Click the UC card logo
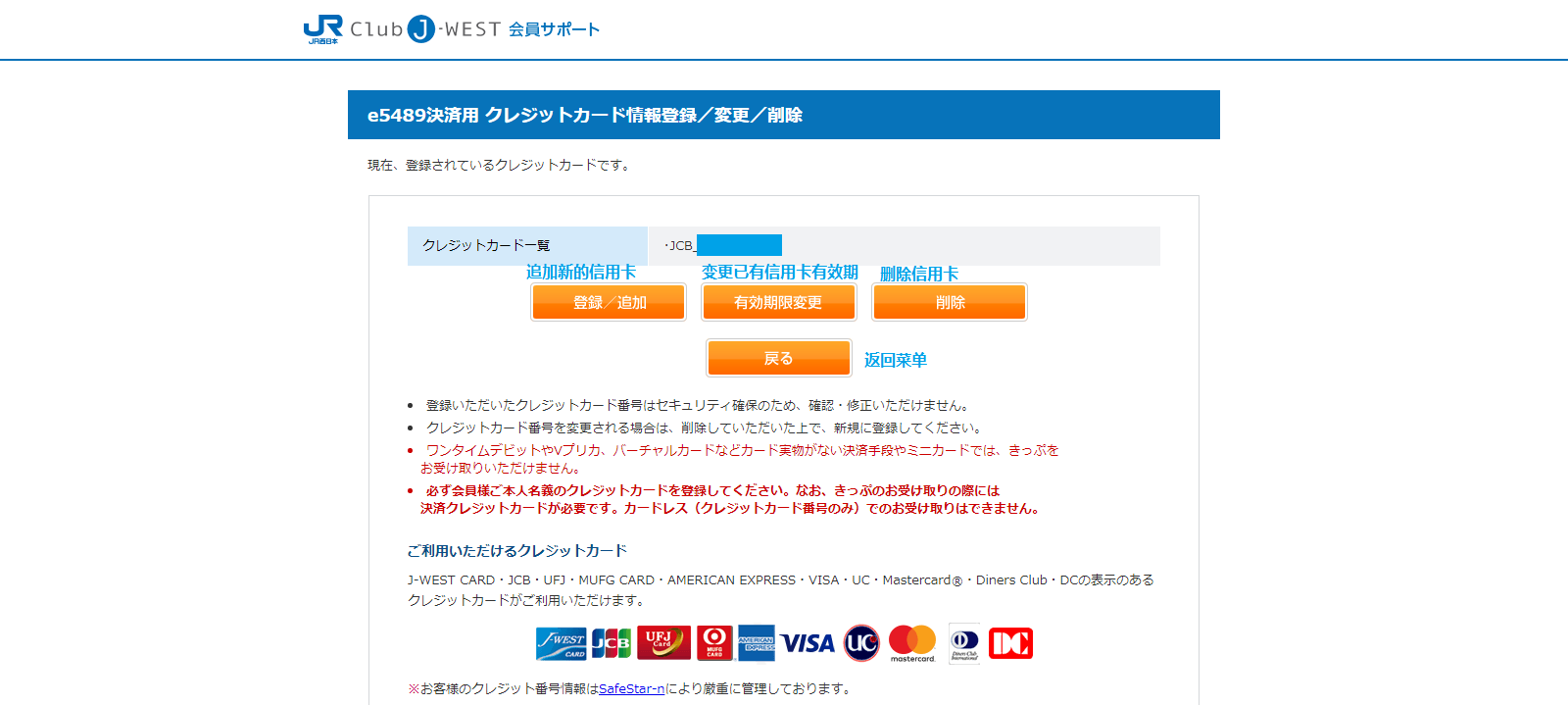The image size is (1568, 705). click(861, 643)
